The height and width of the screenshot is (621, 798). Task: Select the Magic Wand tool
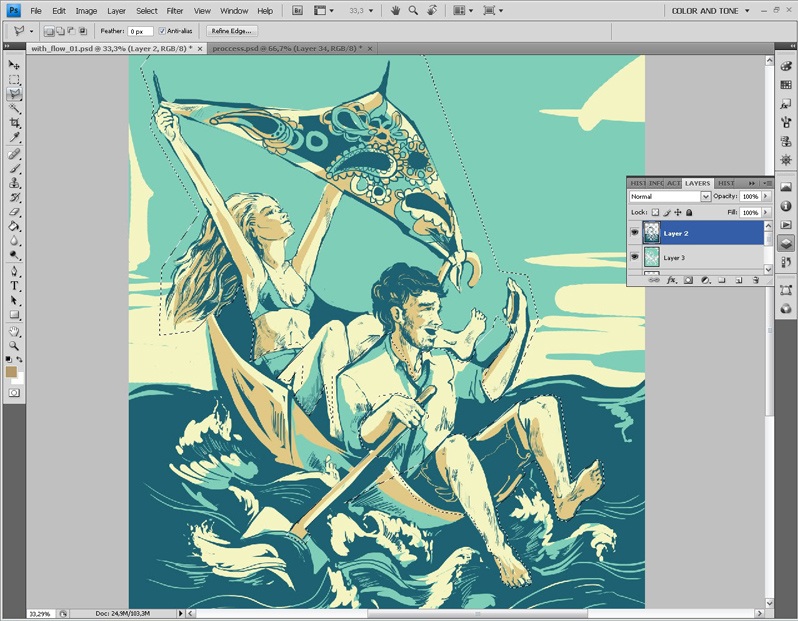14,108
